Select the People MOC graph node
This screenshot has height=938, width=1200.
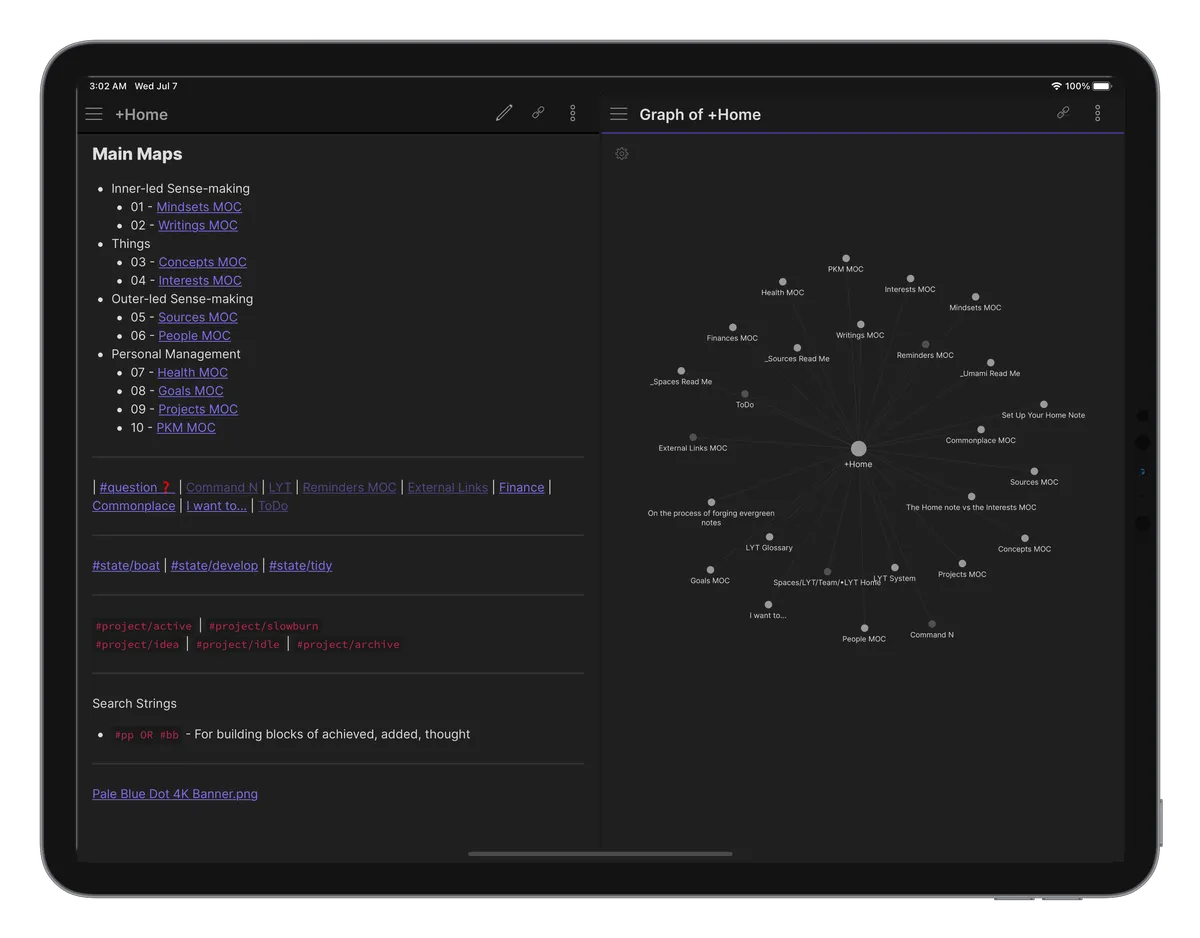[865, 628]
